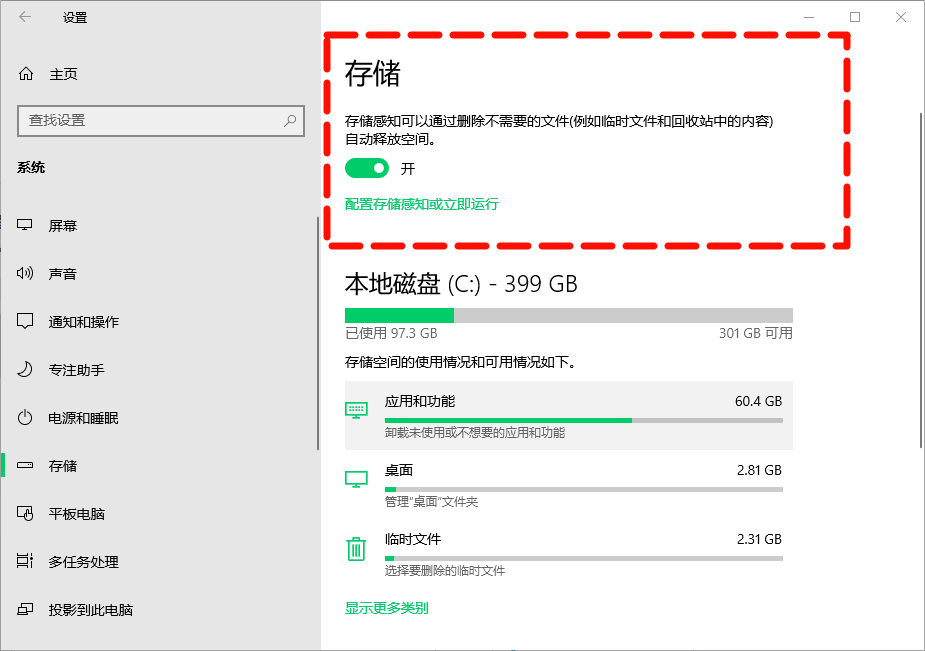Click the moon icon for 专注助手
Image resolution: width=925 pixels, height=651 pixels.
click(x=25, y=370)
